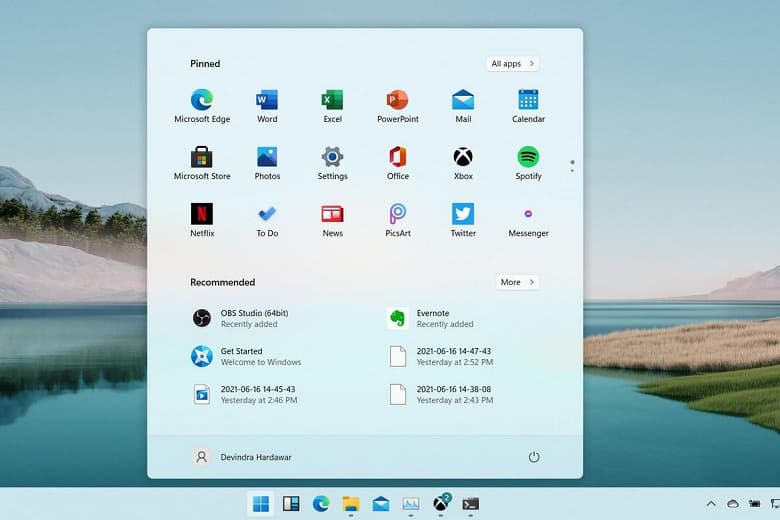This screenshot has width=780, height=520.
Task: Open Xbox app with badge on taskbar
Action: pos(441,504)
